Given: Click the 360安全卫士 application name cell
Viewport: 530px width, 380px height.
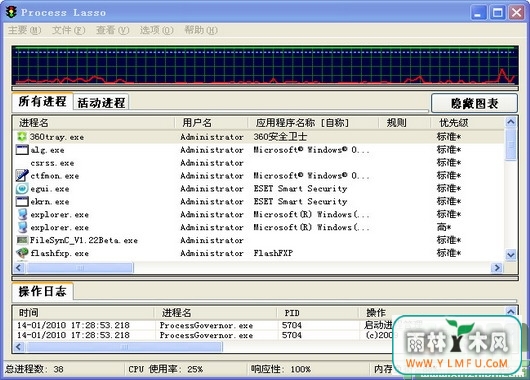Looking at the screenshot, I should pyautogui.click(x=280, y=137).
